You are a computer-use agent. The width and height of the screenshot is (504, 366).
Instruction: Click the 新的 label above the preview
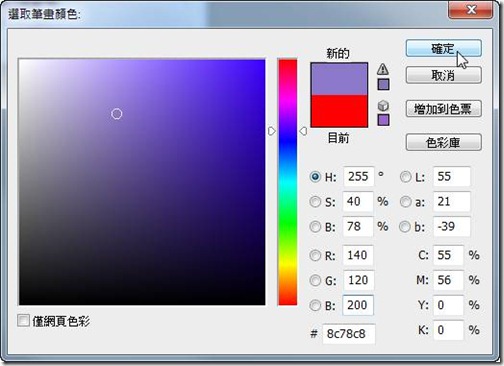point(338,53)
